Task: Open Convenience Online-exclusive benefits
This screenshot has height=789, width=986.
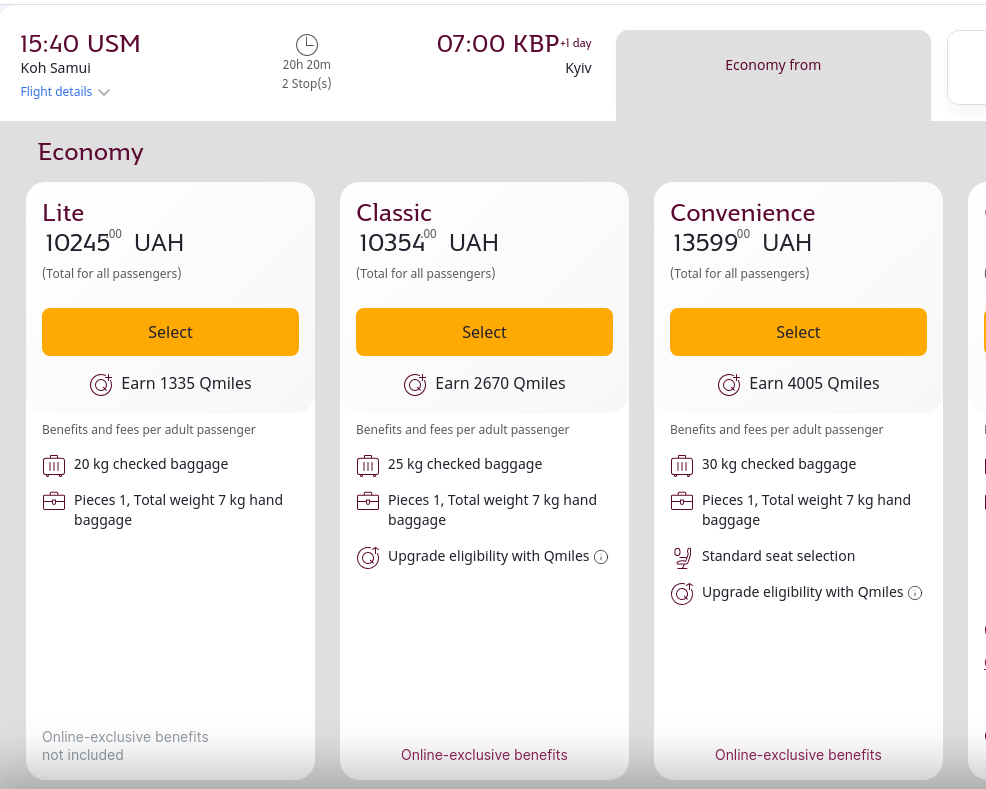Action: click(798, 755)
